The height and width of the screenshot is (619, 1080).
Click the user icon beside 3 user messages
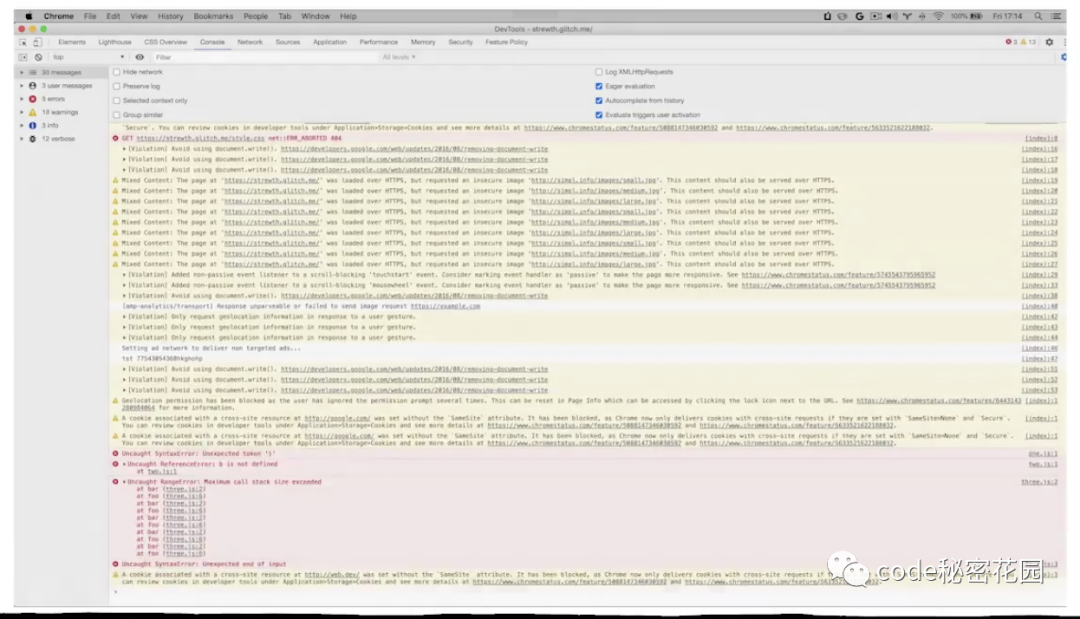click(32, 86)
